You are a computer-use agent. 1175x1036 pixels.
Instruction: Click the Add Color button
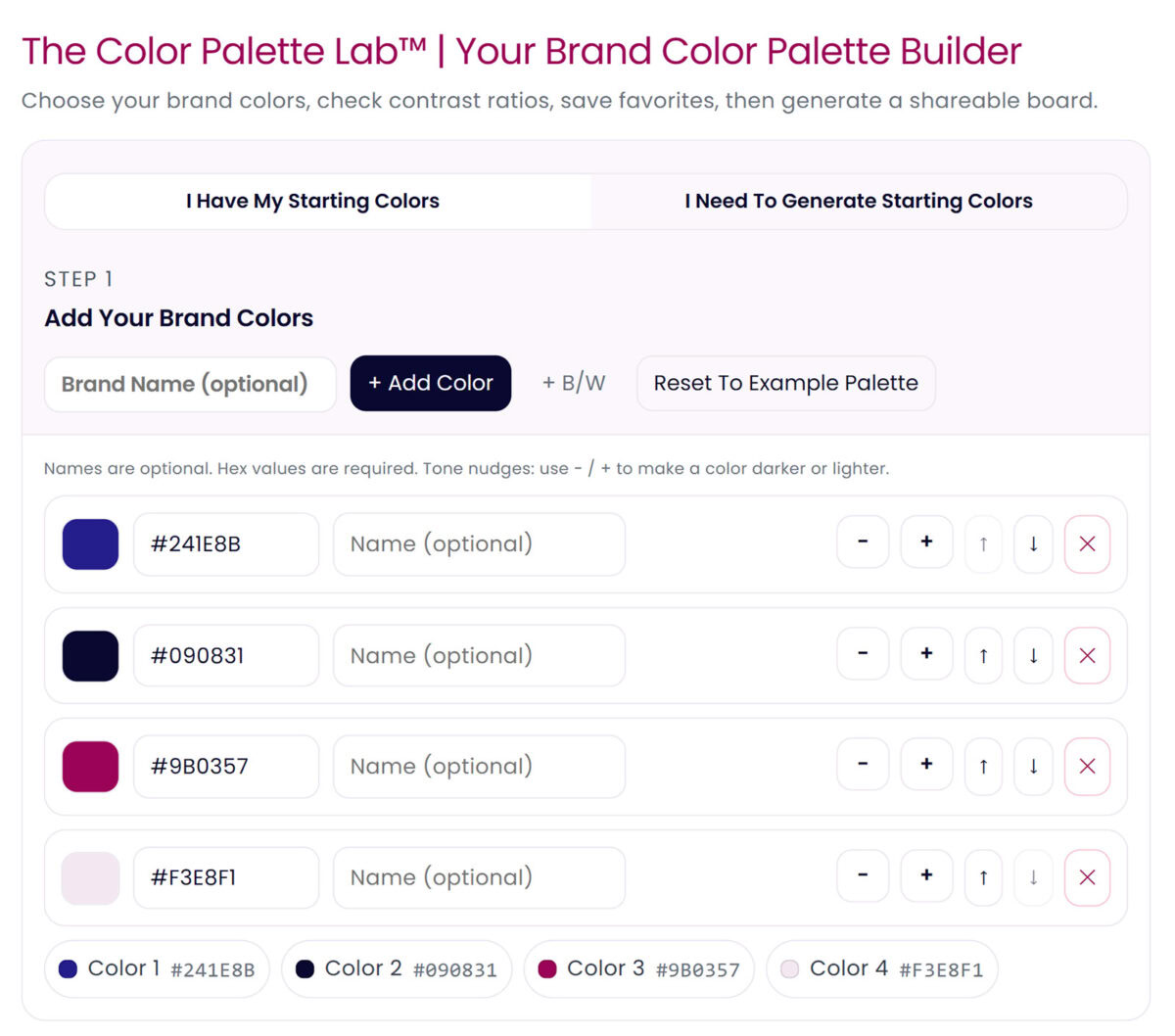pyautogui.click(x=430, y=383)
